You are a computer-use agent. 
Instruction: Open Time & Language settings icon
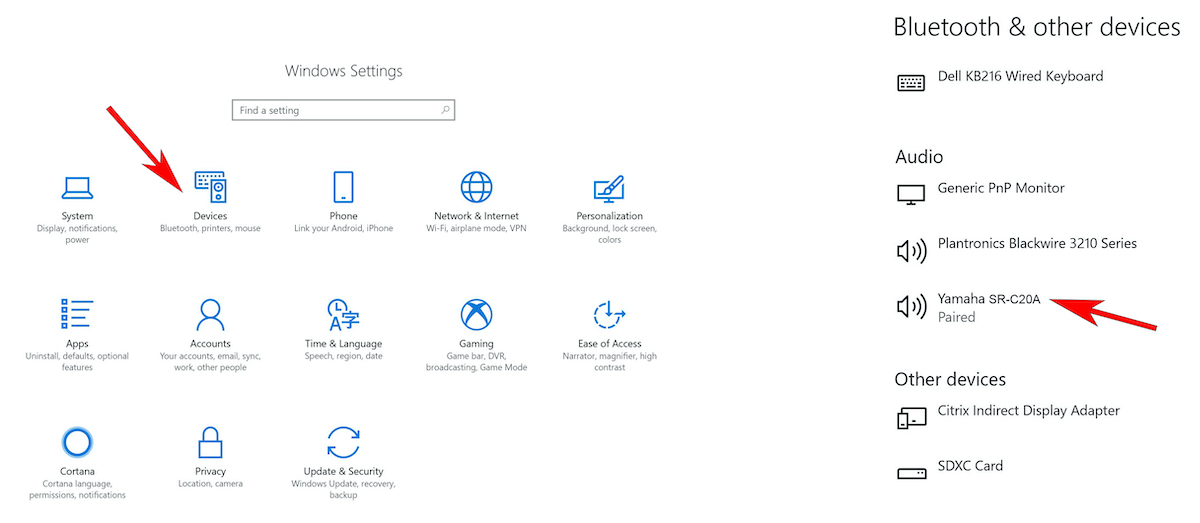(x=343, y=314)
